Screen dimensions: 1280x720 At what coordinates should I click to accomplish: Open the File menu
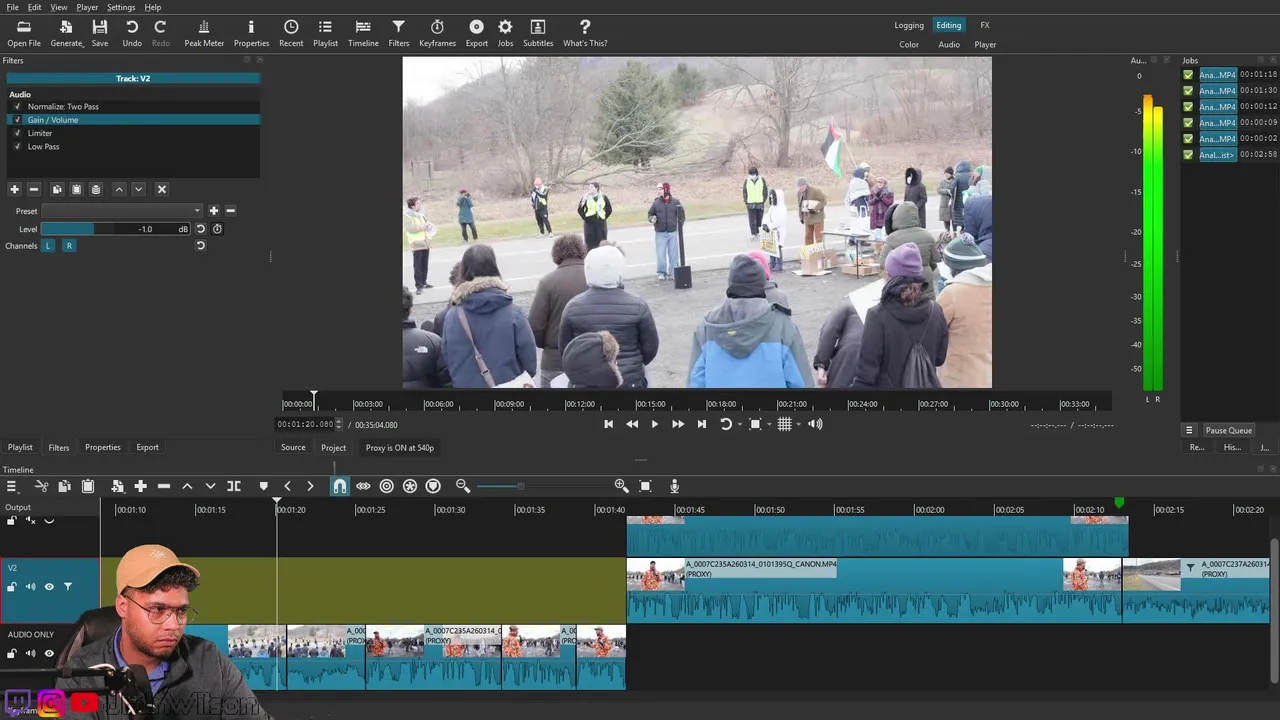tap(12, 7)
